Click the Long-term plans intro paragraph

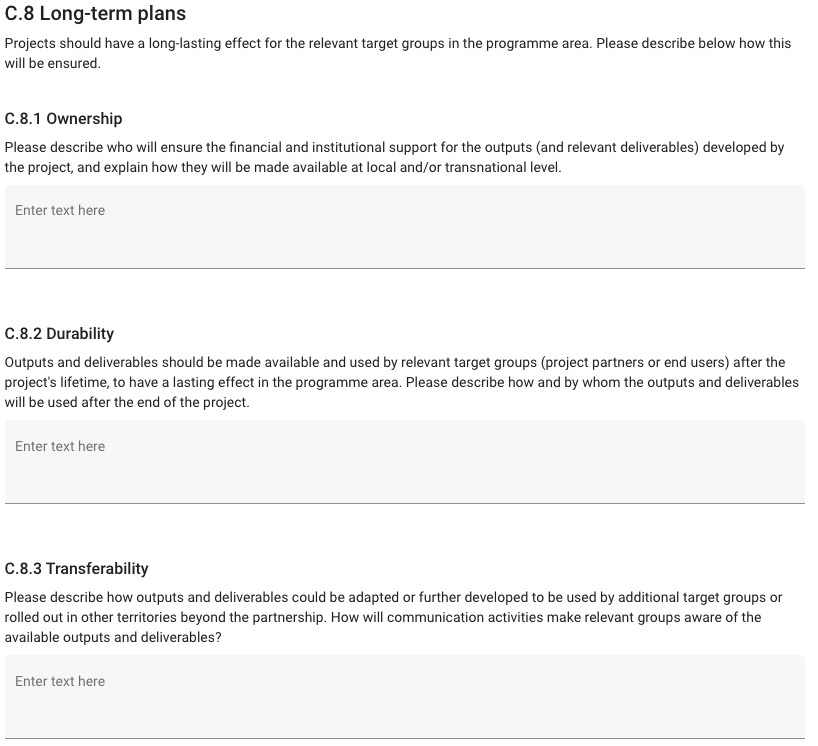point(397,54)
